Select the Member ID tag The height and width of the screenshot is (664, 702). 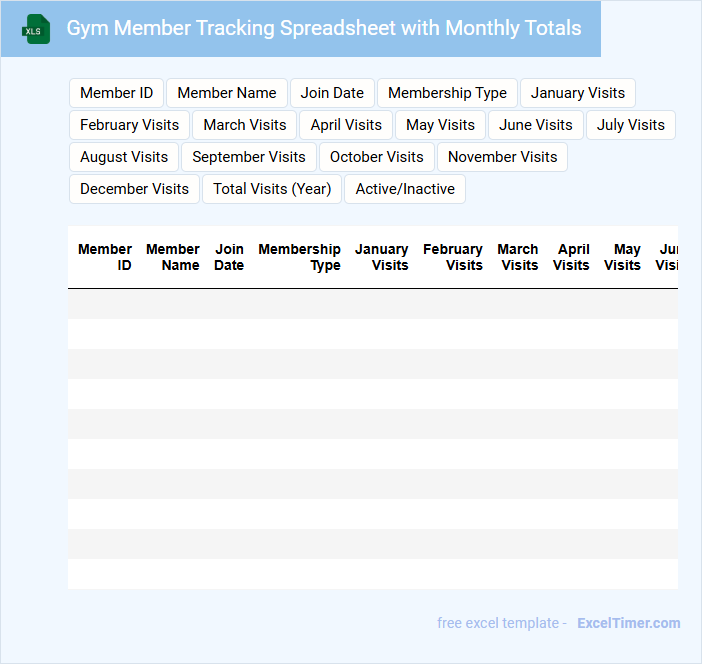tap(116, 93)
